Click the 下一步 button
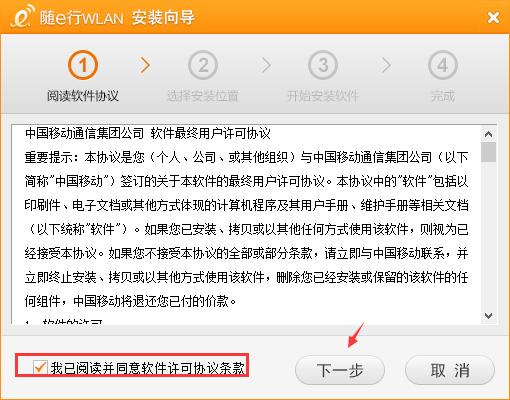The image size is (510, 400). [x=340, y=370]
